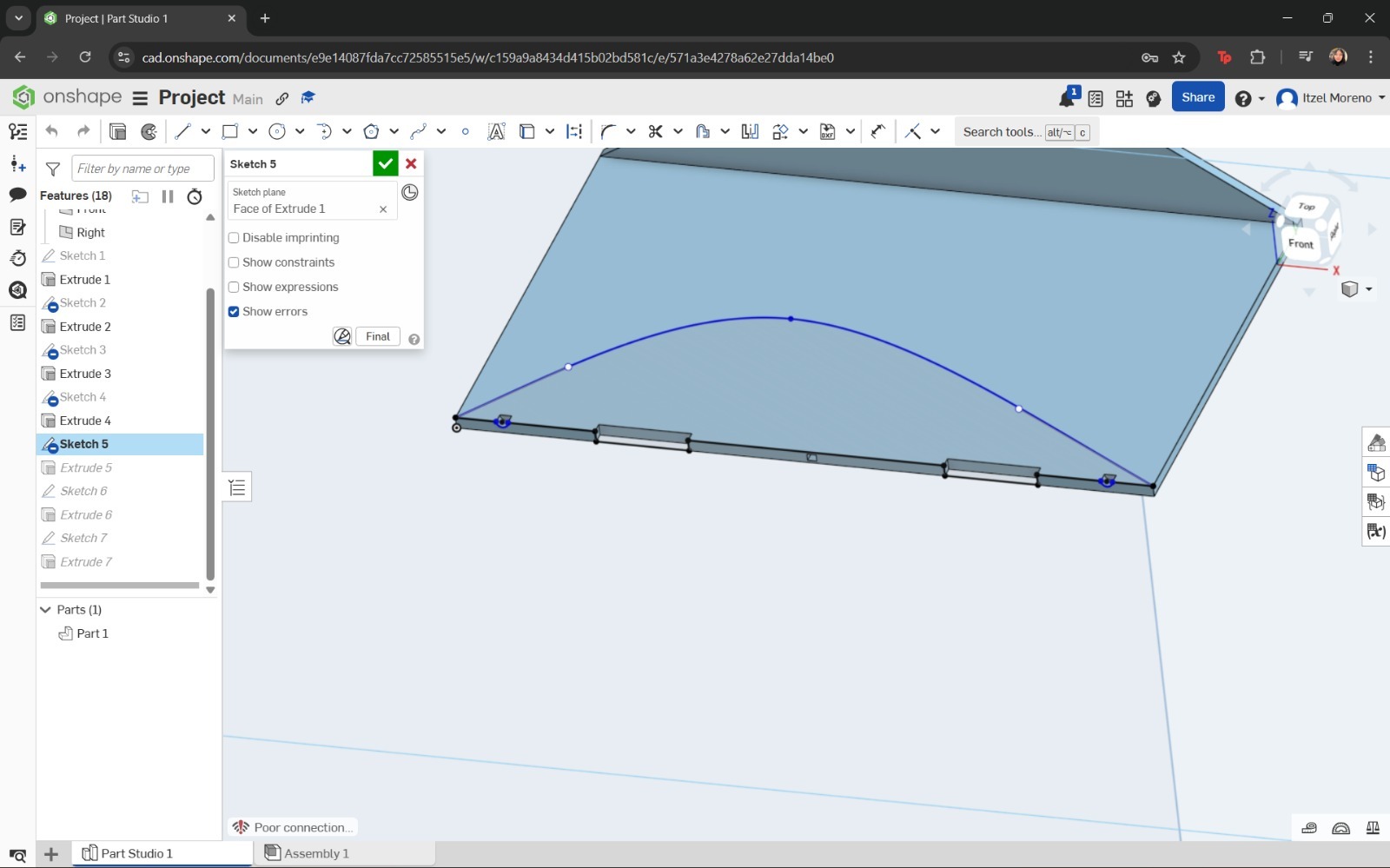
Task: Activate the Sketch text tool
Action: pos(495,131)
